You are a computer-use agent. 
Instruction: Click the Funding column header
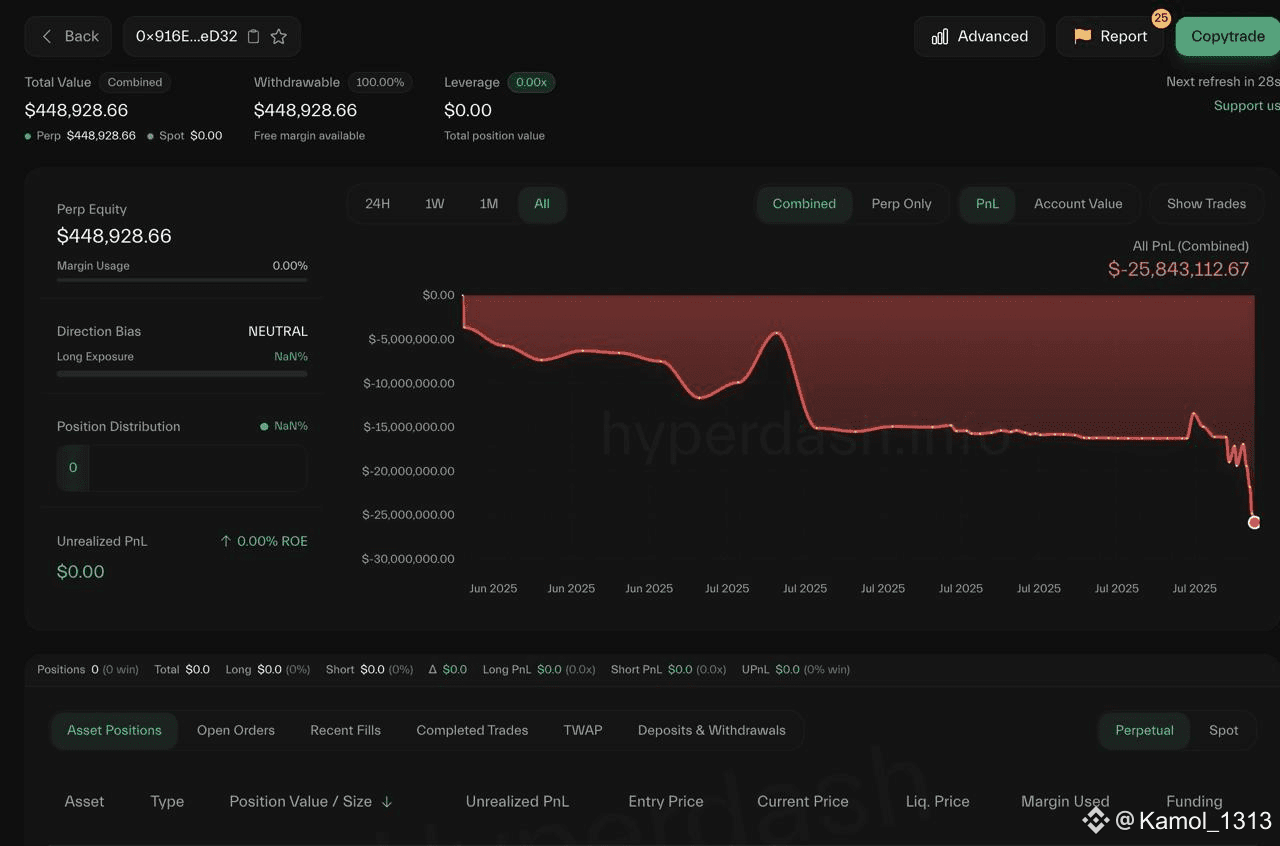pyautogui.click(x=1194, y=802)
